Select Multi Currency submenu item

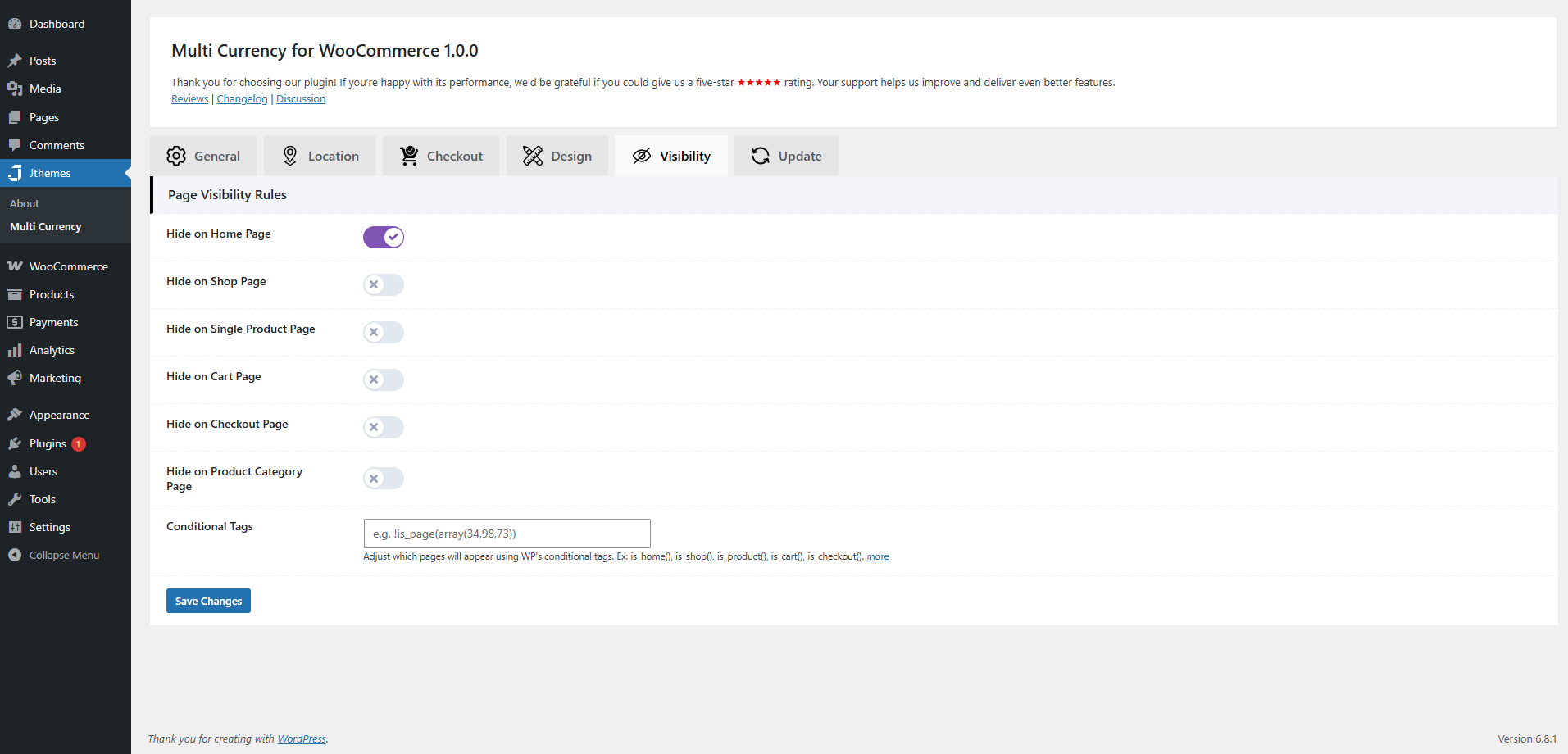click(46, 227)
